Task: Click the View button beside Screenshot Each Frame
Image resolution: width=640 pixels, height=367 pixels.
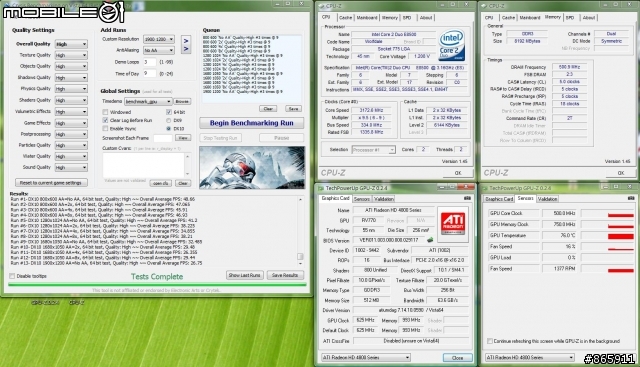Action: (183, 138)
